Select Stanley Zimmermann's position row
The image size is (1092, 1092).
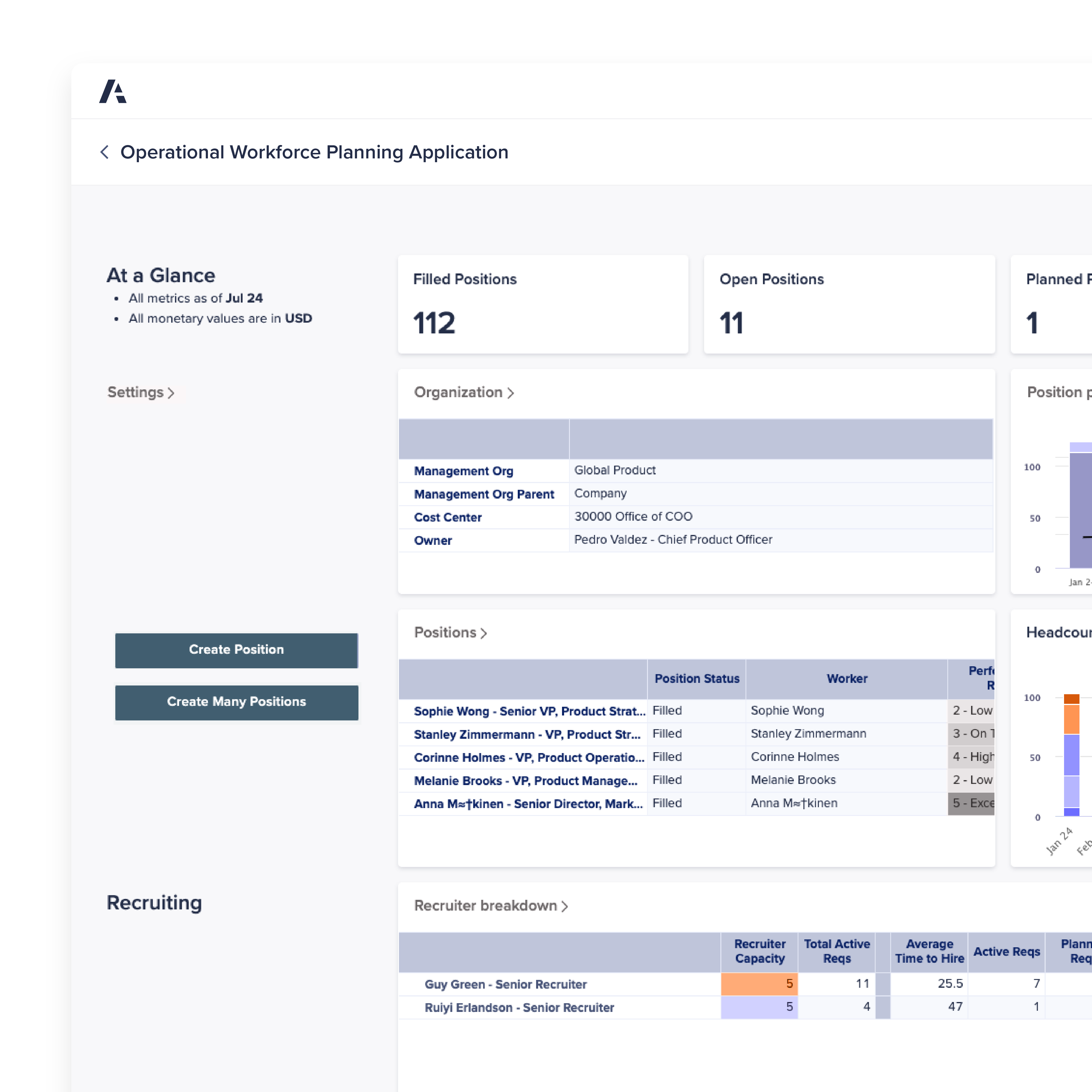527,734
